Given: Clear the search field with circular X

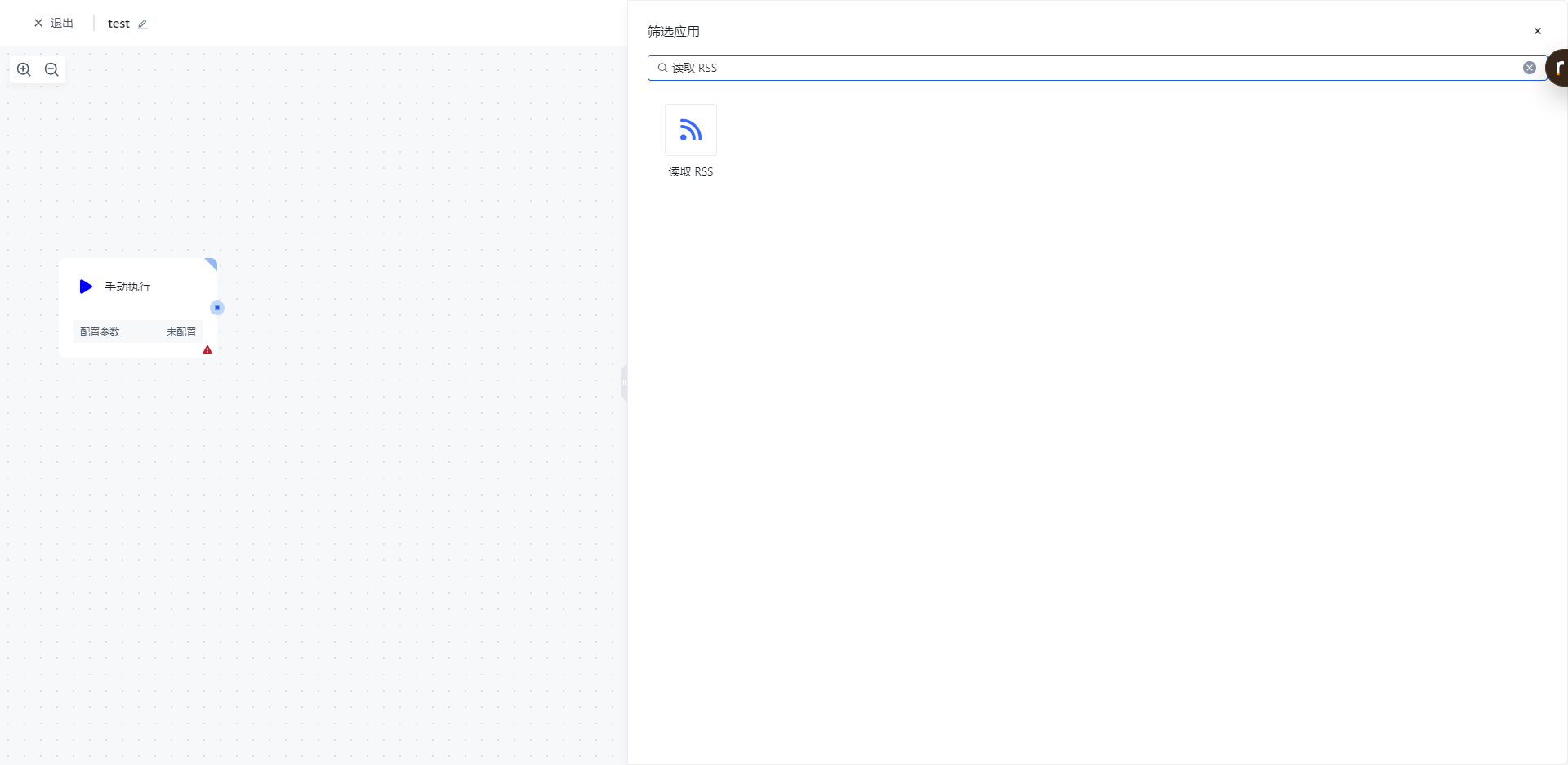Looking at the screenshot, I should click(1529, 68).
